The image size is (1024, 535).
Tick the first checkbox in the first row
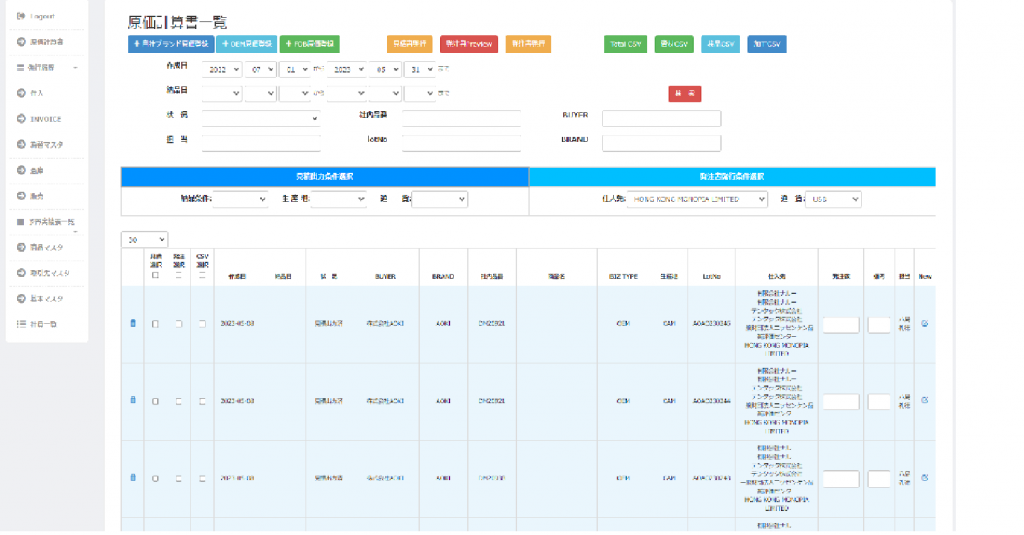click(155, 324)
